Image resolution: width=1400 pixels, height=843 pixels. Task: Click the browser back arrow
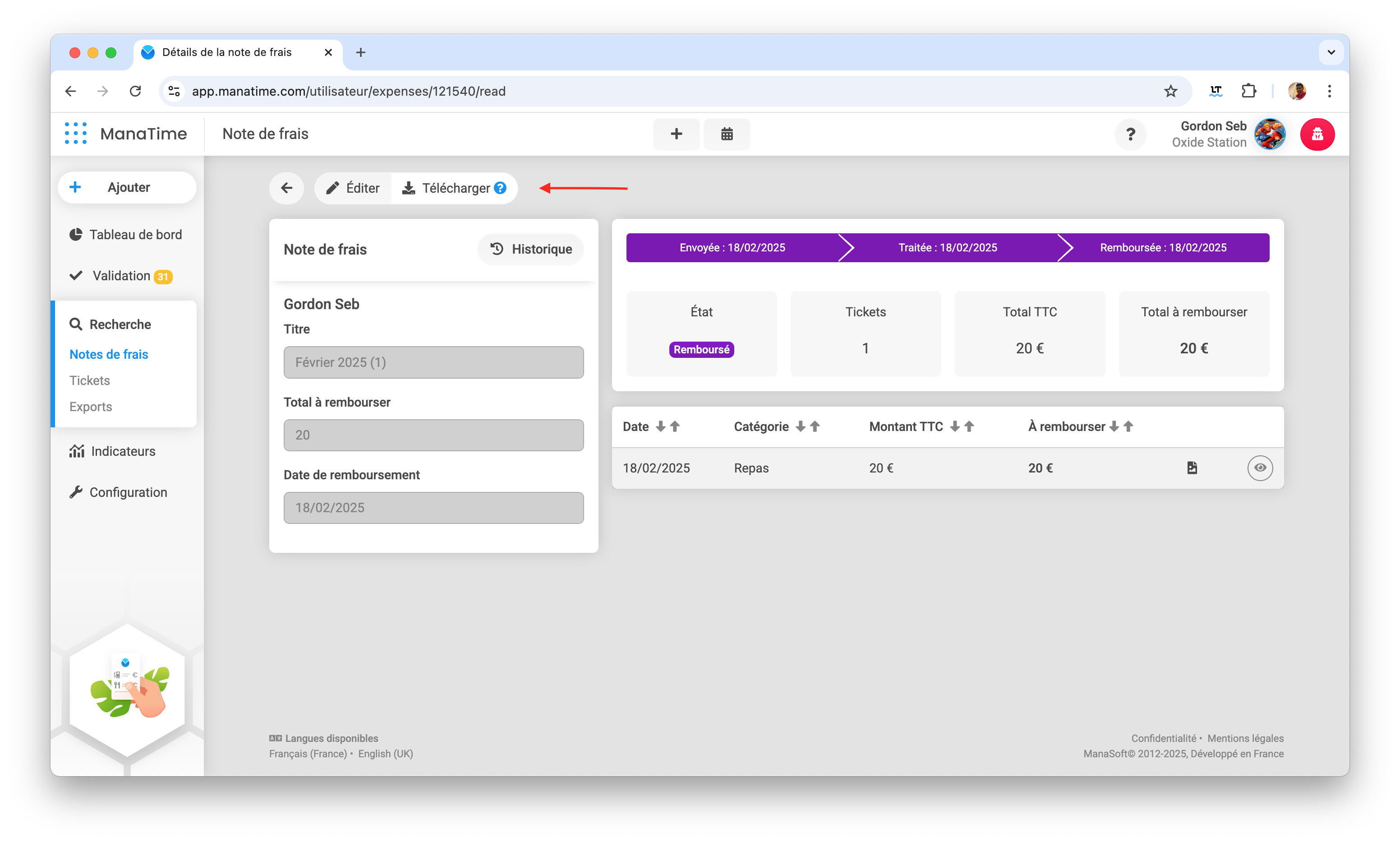70,91
